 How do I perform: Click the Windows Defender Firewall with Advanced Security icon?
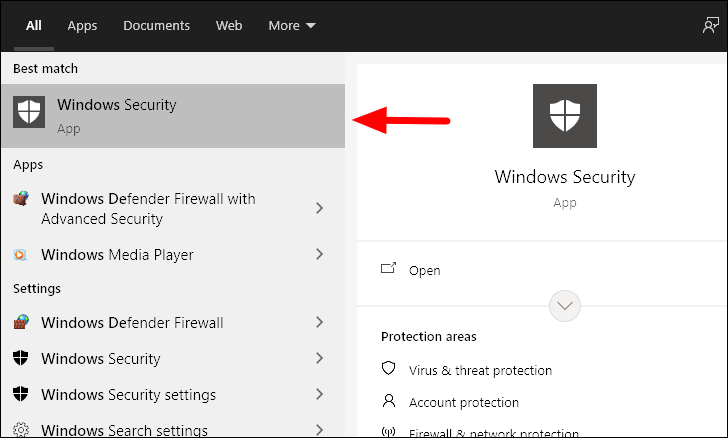(x=21, y=199)
